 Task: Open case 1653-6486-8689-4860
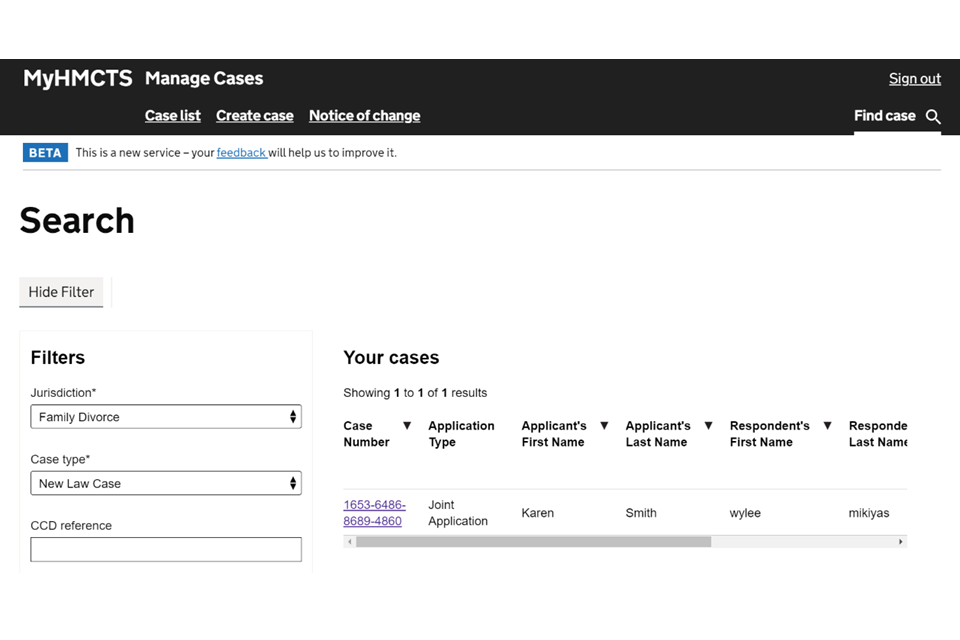pyautogui.click(x=373, y=513)
